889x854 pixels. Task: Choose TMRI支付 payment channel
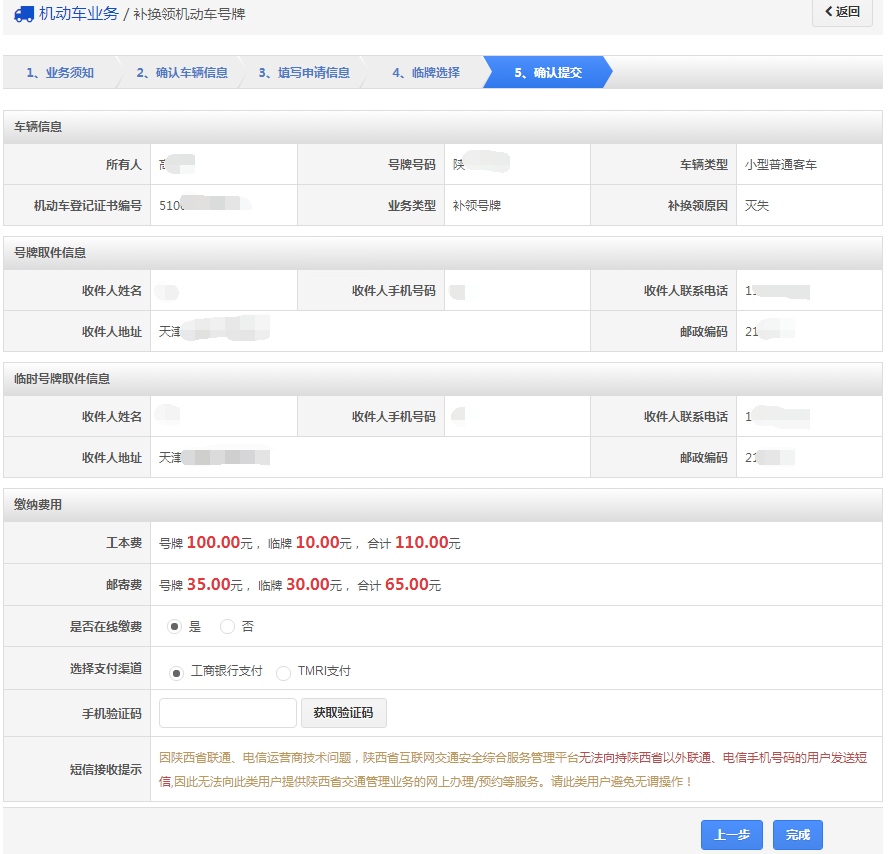tap(284, 672)
